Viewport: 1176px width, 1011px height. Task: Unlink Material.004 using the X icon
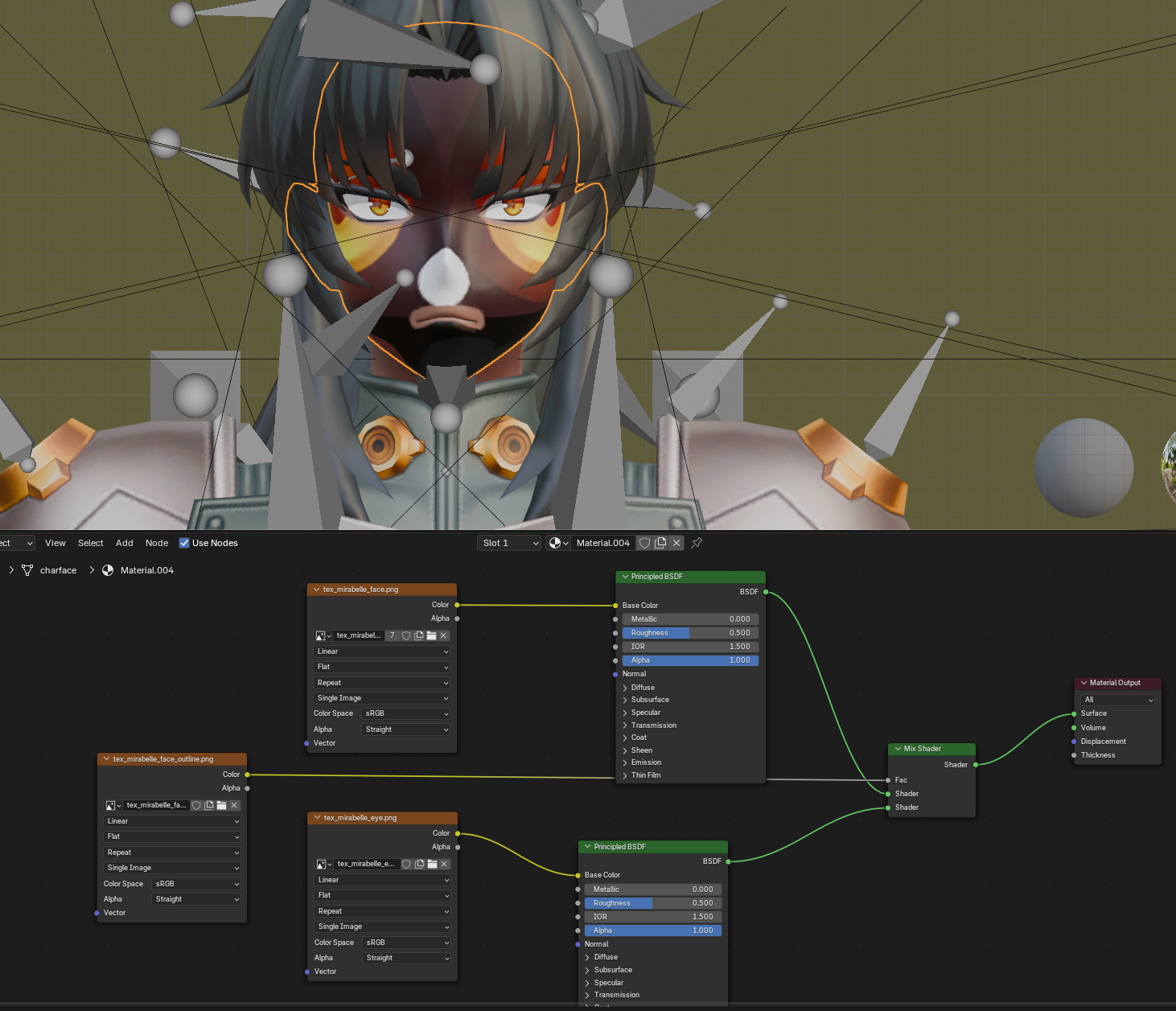pos(676,543)
